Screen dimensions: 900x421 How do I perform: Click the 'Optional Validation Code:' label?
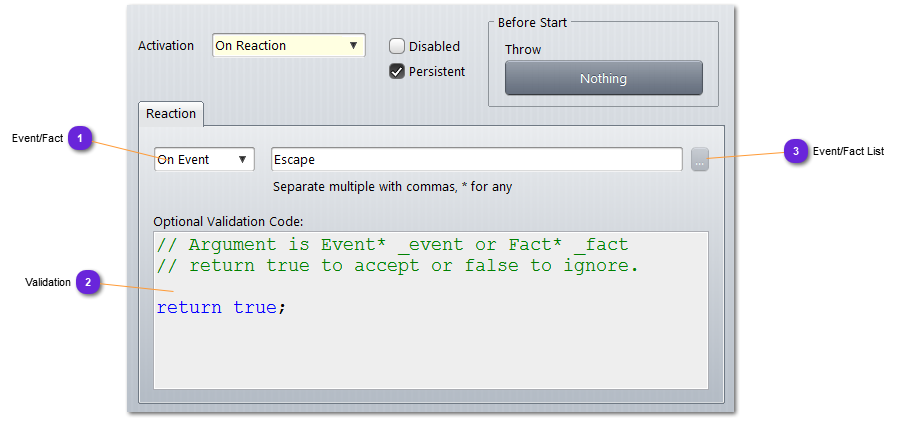click(228, 221)
